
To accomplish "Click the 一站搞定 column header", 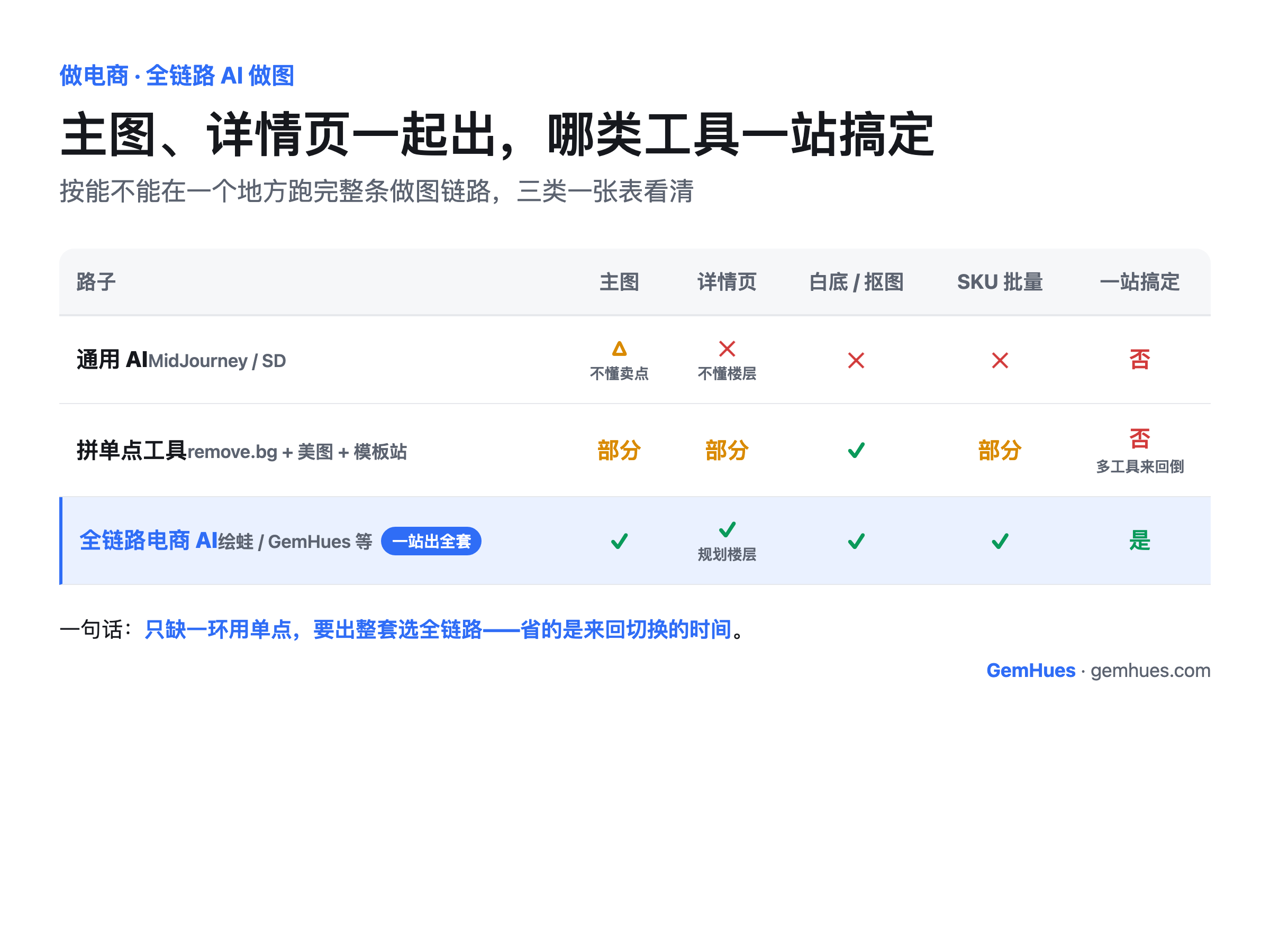I will click(x=1140, y=282).
